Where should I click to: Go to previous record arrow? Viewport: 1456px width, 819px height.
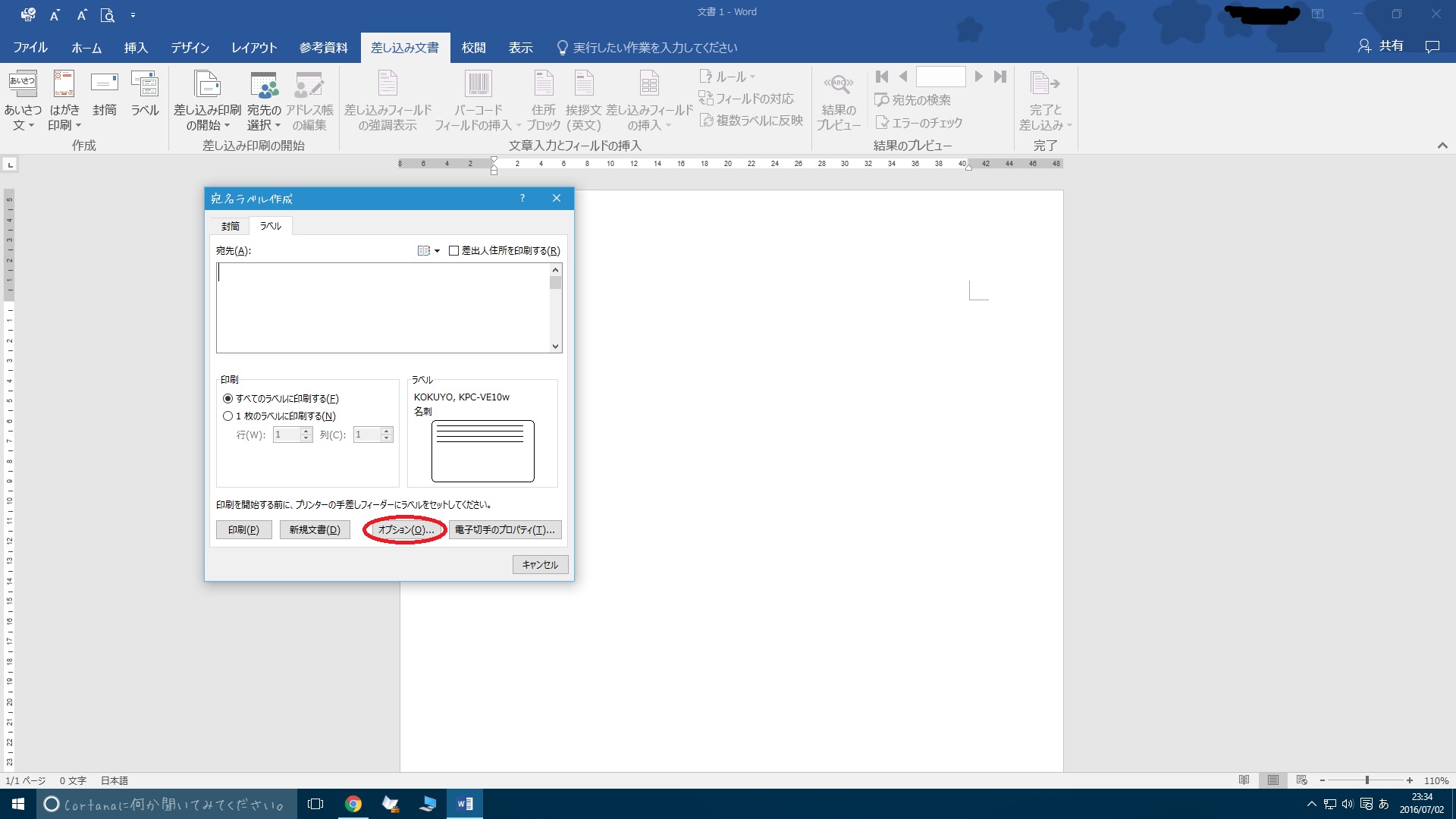[x=903, y=77]
